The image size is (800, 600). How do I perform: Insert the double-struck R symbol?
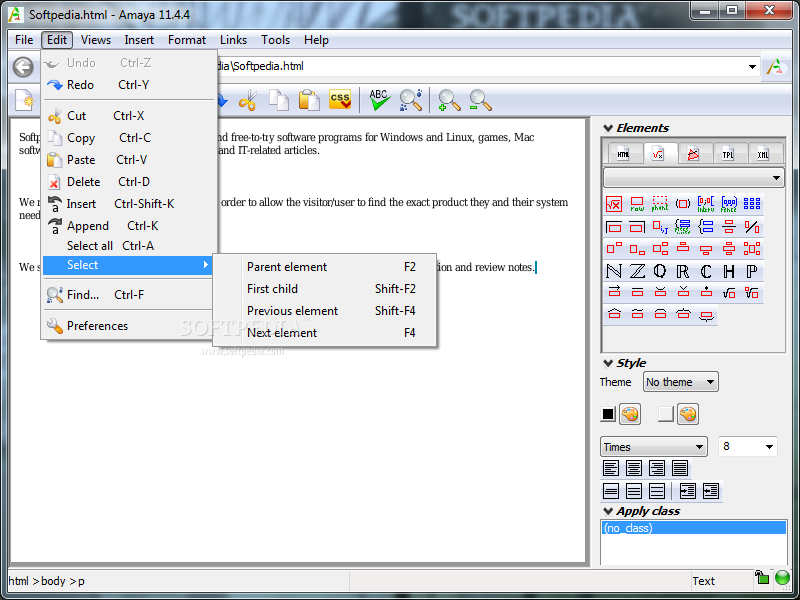[x=683, y=271]
